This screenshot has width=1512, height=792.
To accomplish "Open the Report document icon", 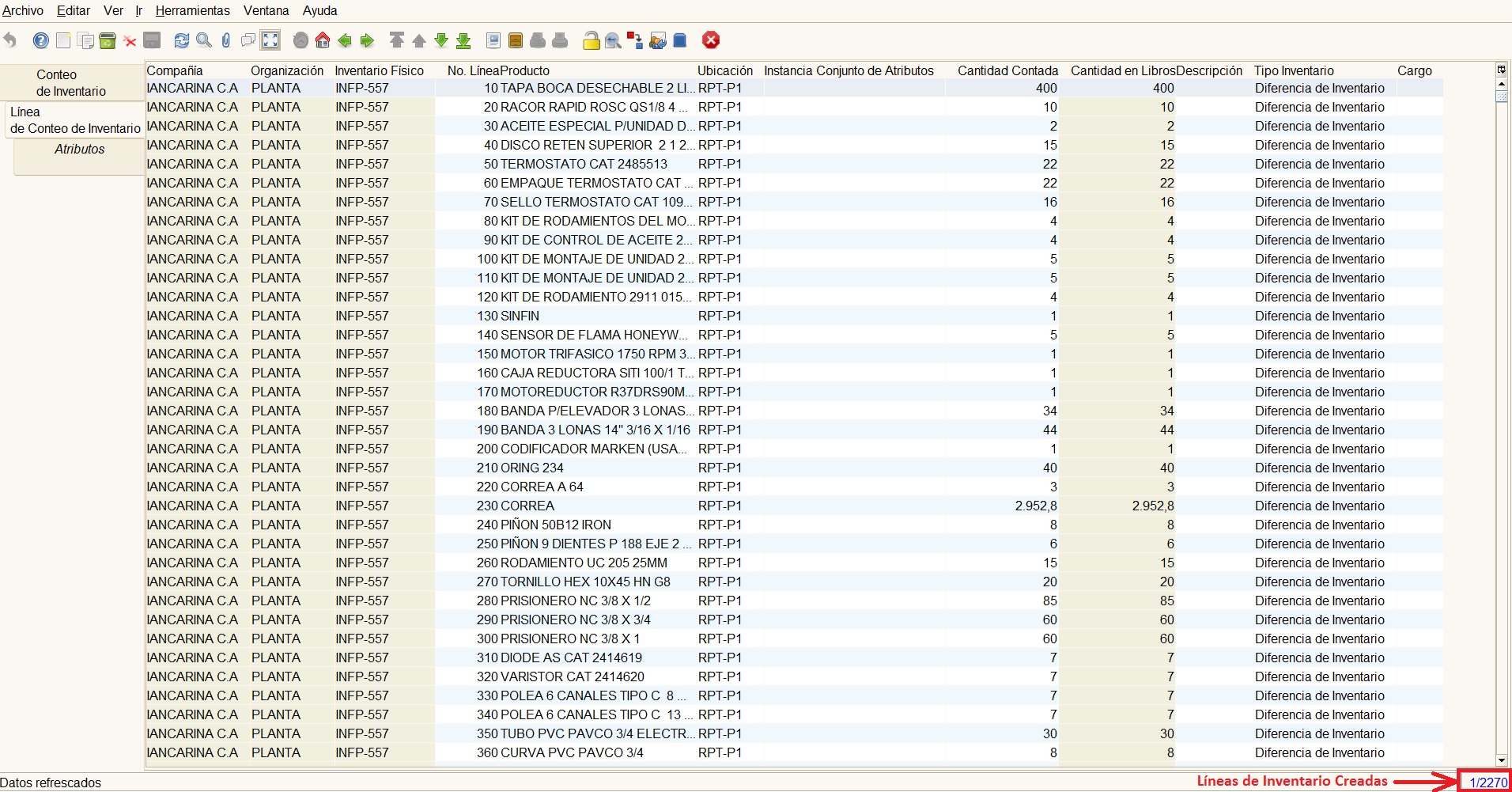I will (x=493, y=40).
